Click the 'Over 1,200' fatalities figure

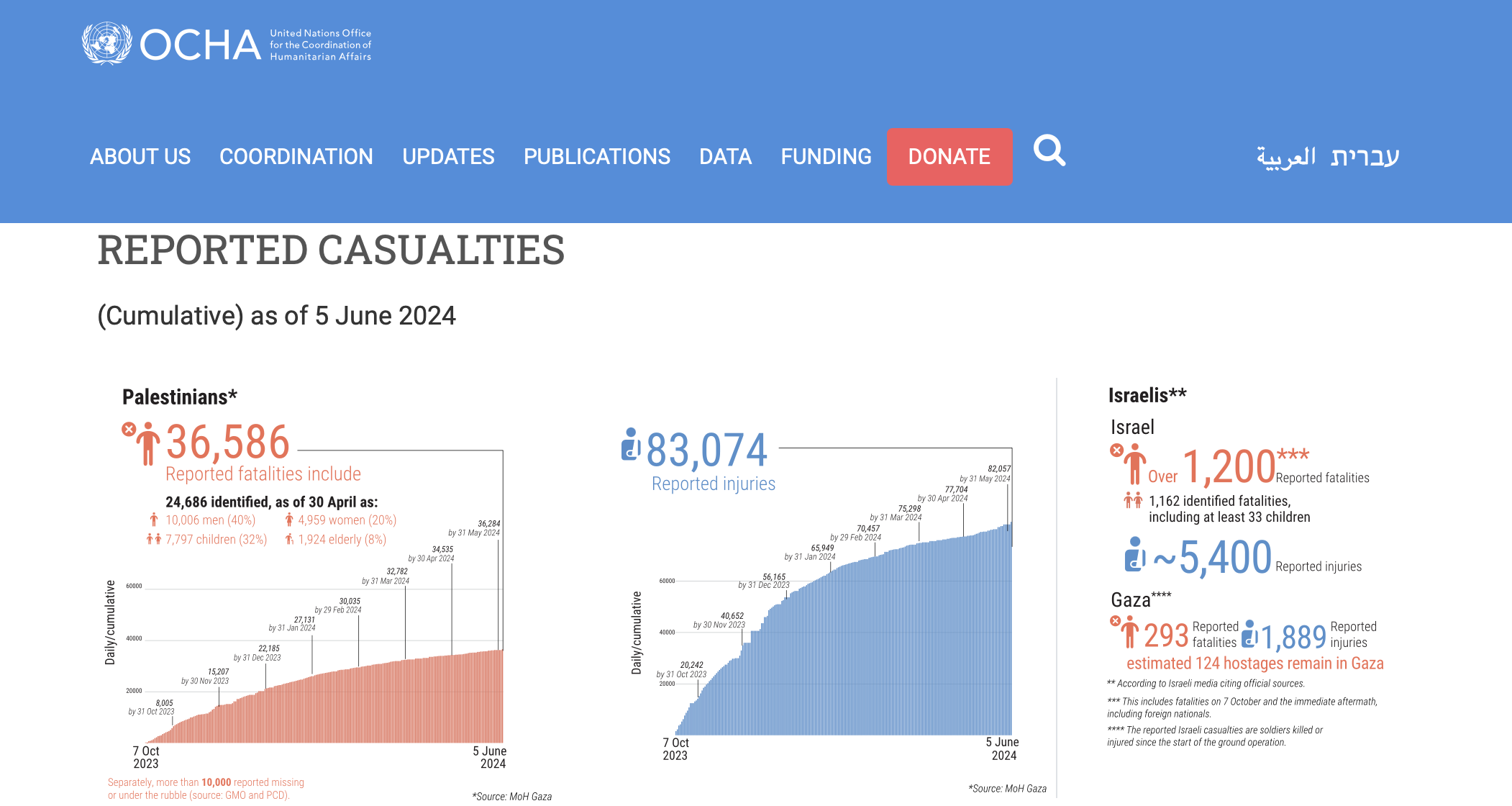tap(1229, 467)
